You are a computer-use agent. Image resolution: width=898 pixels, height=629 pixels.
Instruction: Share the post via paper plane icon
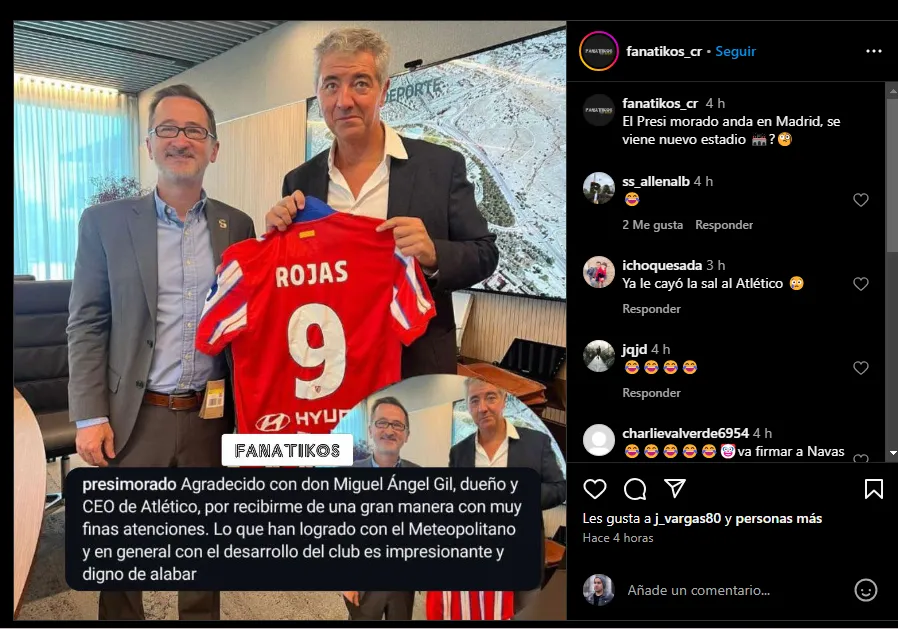tap(675, 489)
